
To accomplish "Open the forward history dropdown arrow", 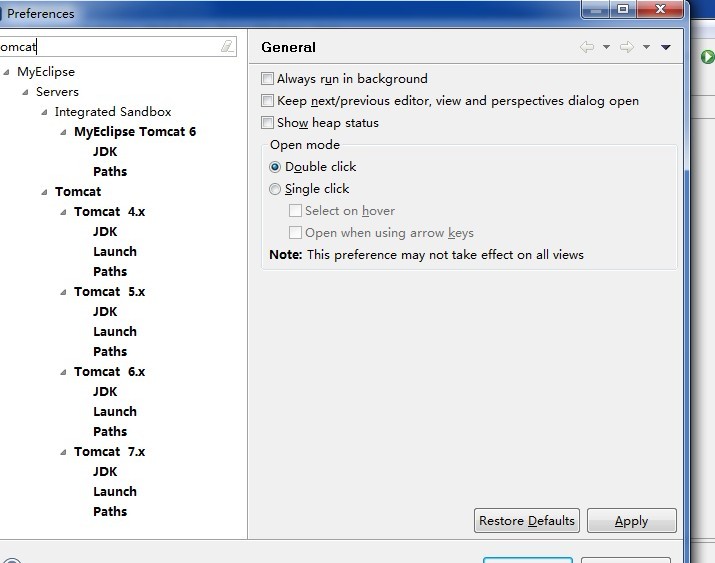I will click(x=646, y=47).
